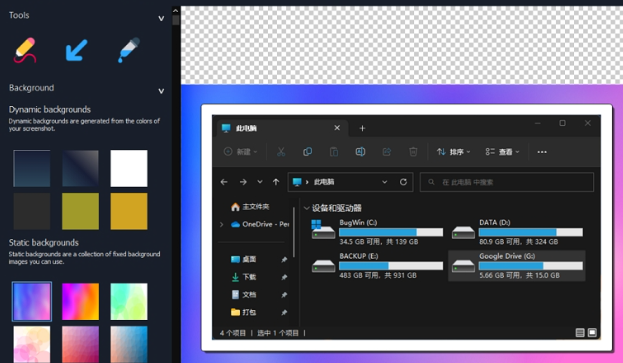Image resolution: width=623 pixels, height=363 pixels.
Task: Open the three-dot more options menu
Action: (542, 152)
